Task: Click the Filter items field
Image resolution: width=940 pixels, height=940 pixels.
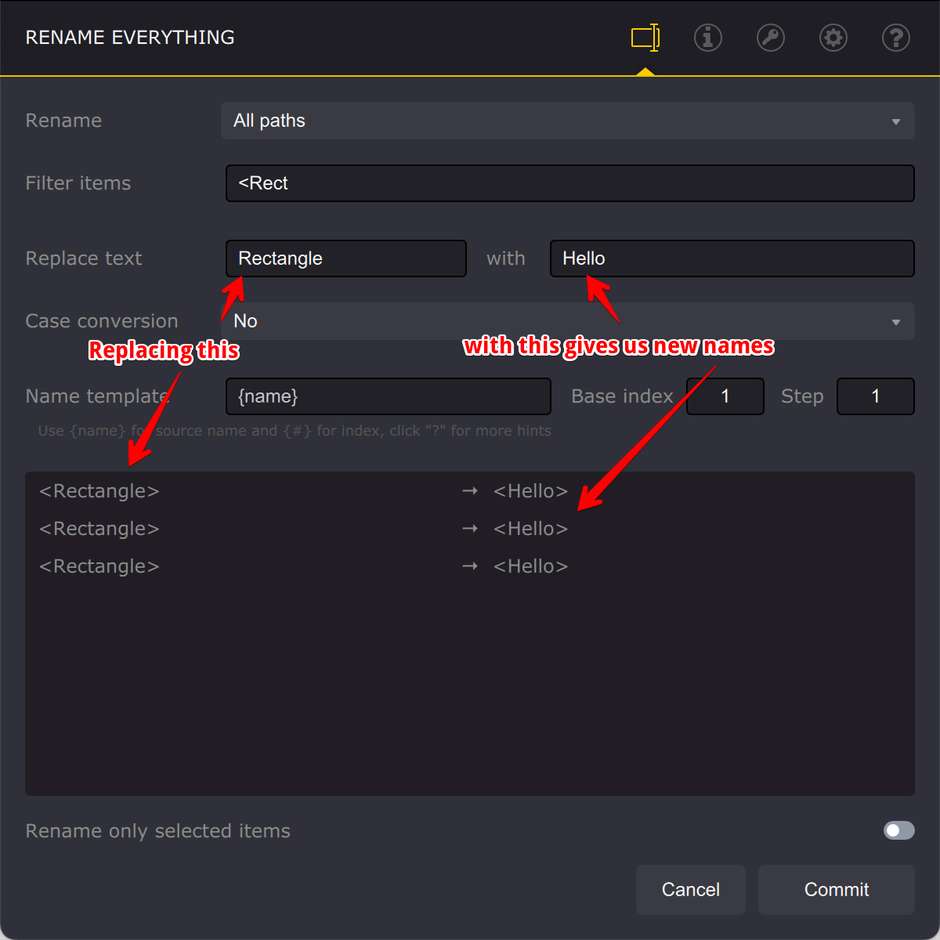Action: [x=570, y=183]
